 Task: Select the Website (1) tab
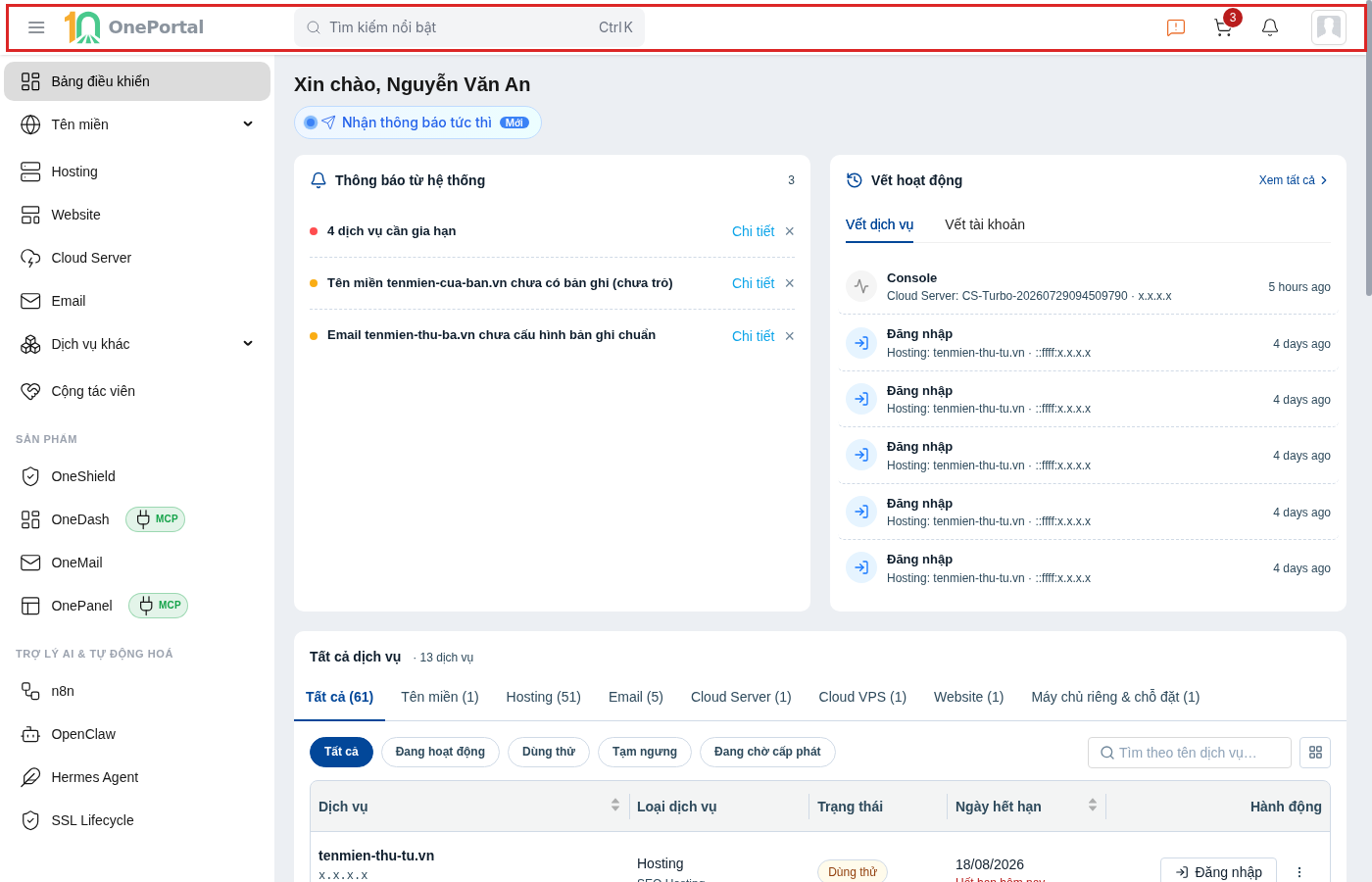point(969,697)
